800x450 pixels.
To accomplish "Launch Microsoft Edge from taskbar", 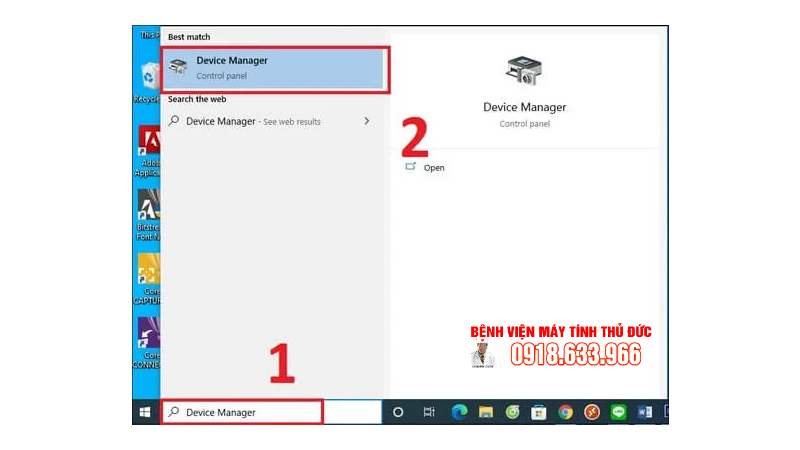I will pos(459,412).
